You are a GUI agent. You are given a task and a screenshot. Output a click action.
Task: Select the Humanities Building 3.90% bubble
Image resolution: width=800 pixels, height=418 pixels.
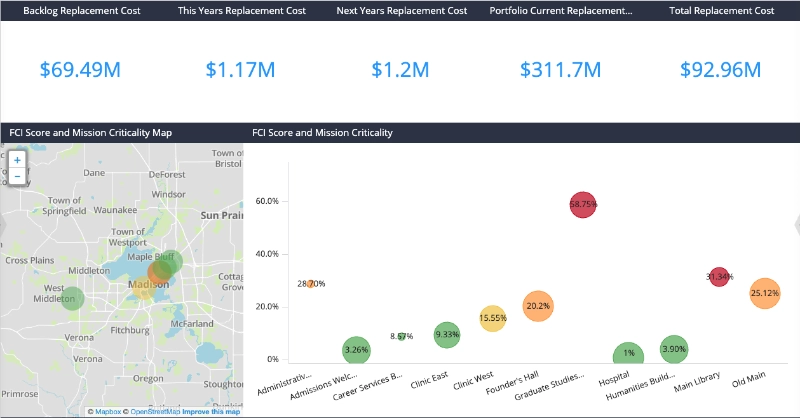tap(674, 349)
